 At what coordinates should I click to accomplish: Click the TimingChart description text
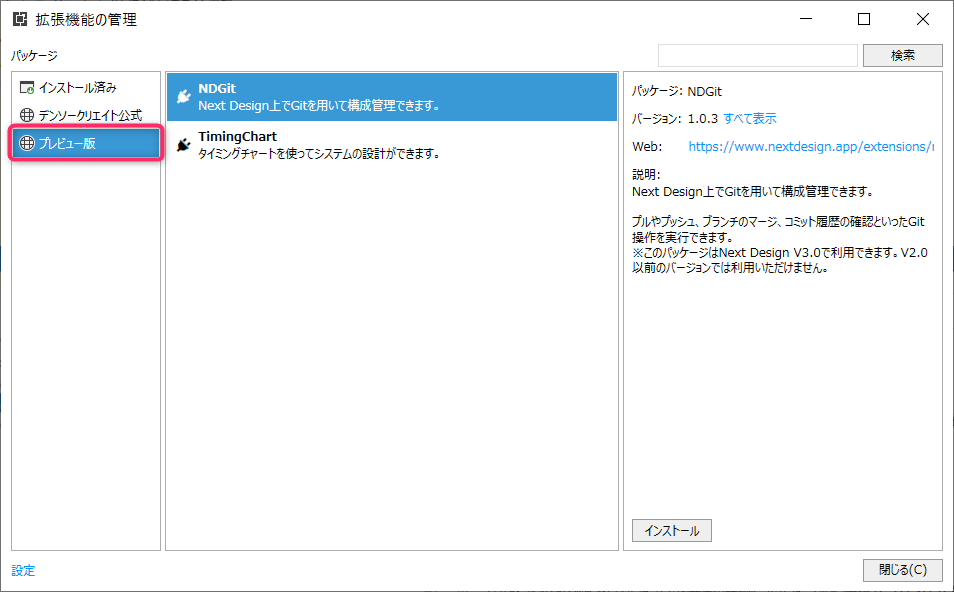pyautogui.click(x=319, y=153)
